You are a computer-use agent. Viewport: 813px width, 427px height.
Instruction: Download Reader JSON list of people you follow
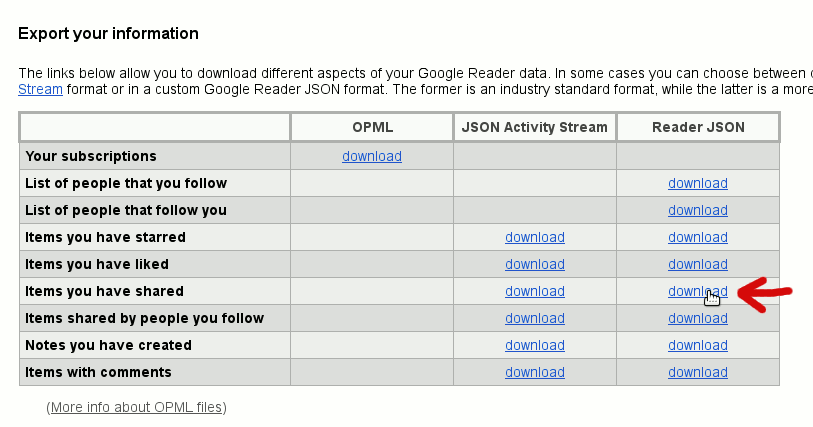(x=697, y=184)
